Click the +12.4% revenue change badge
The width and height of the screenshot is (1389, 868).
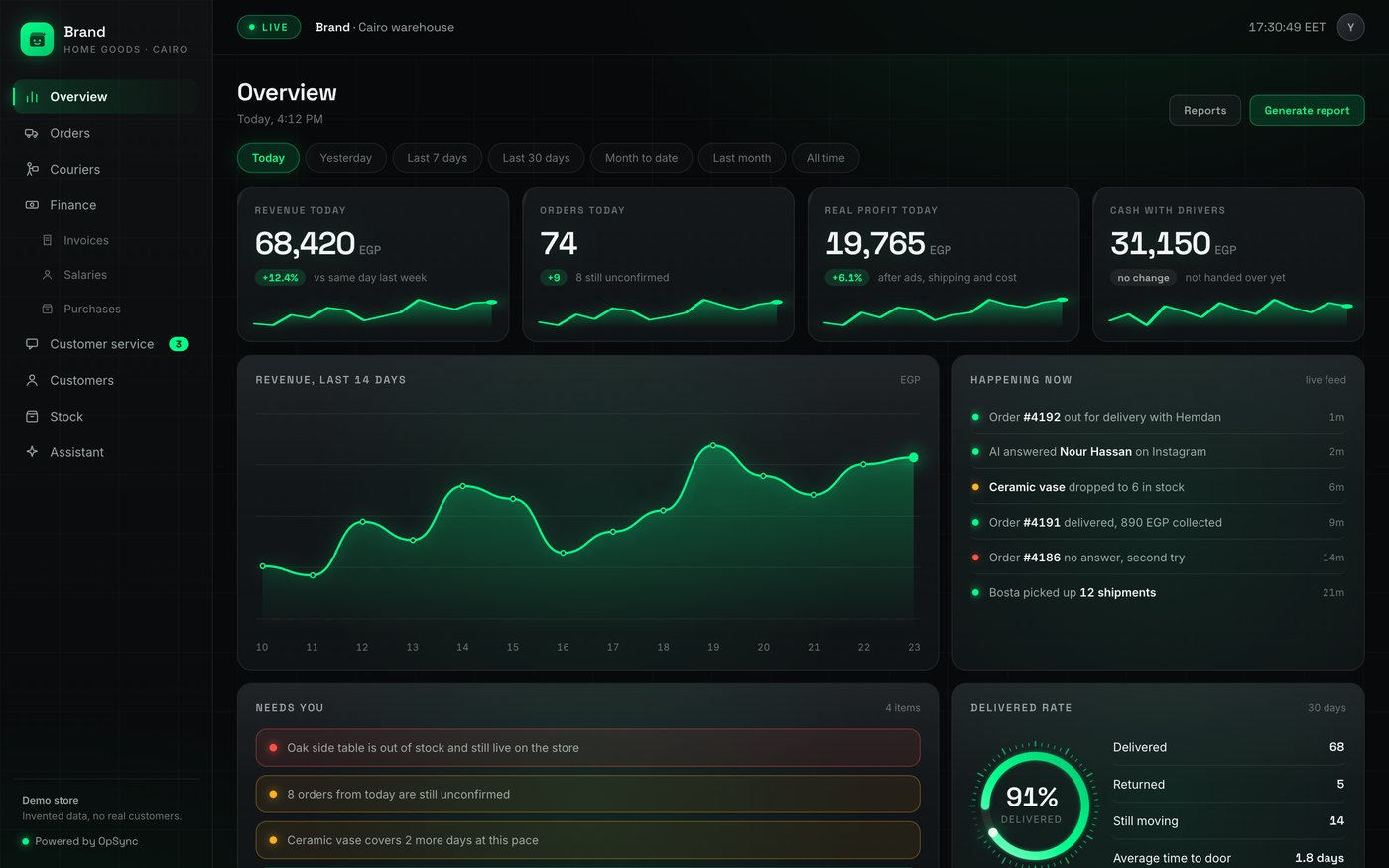(280, 278)
